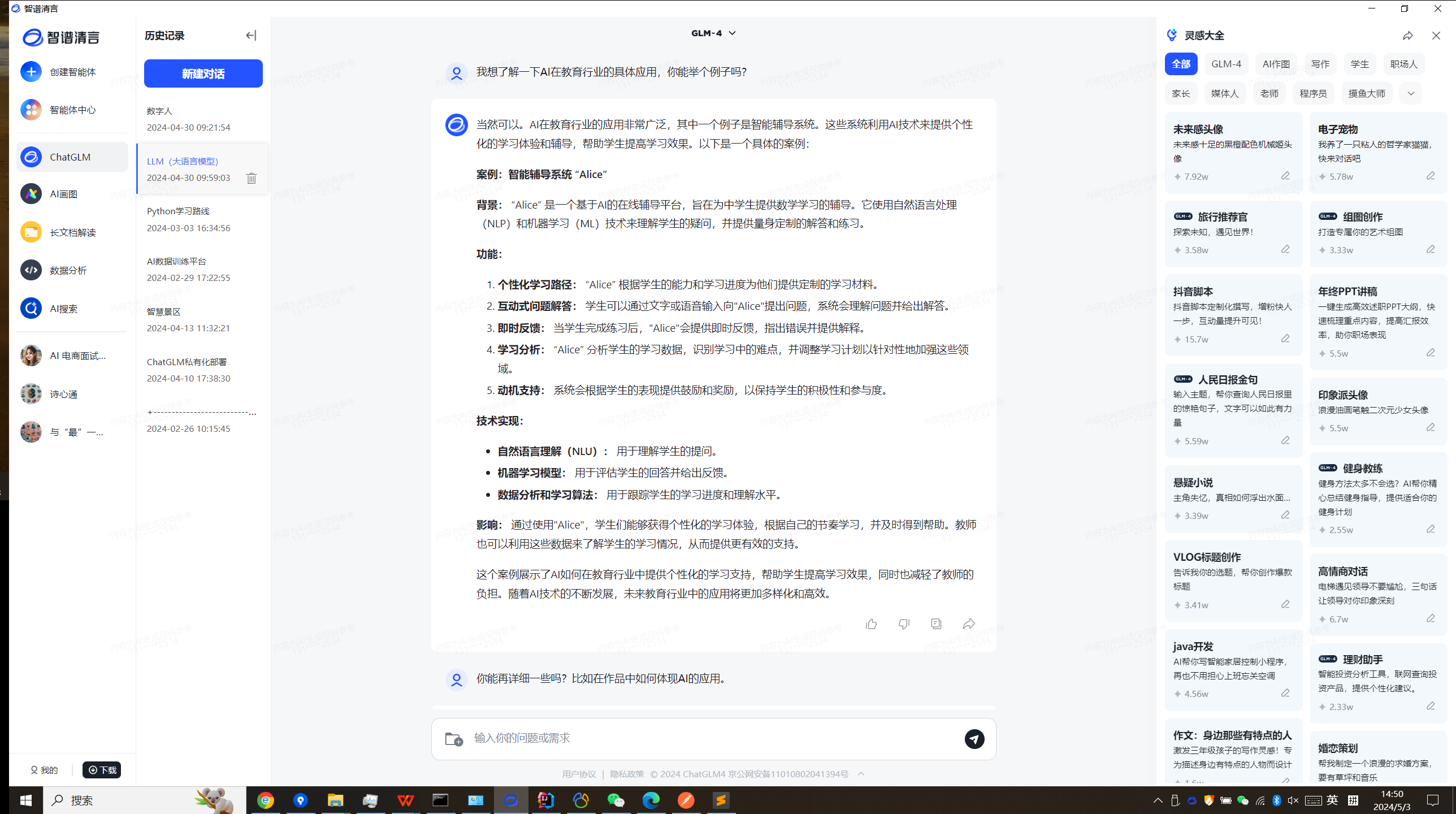Click the share arrow below the response
This screenshot has width=1456, height=814.
coord(969,624)
